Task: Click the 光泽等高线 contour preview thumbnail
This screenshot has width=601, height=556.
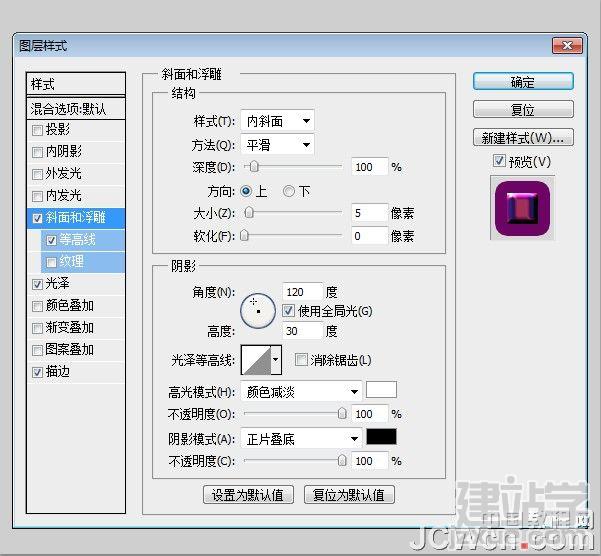Action: point(256,360)
